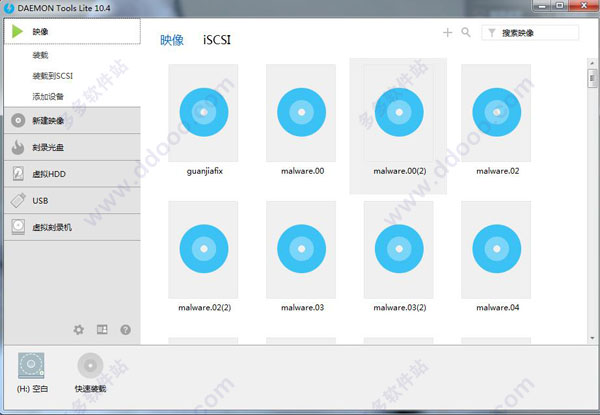Open the 装载 sidebar entry

(x=40, y=55)
